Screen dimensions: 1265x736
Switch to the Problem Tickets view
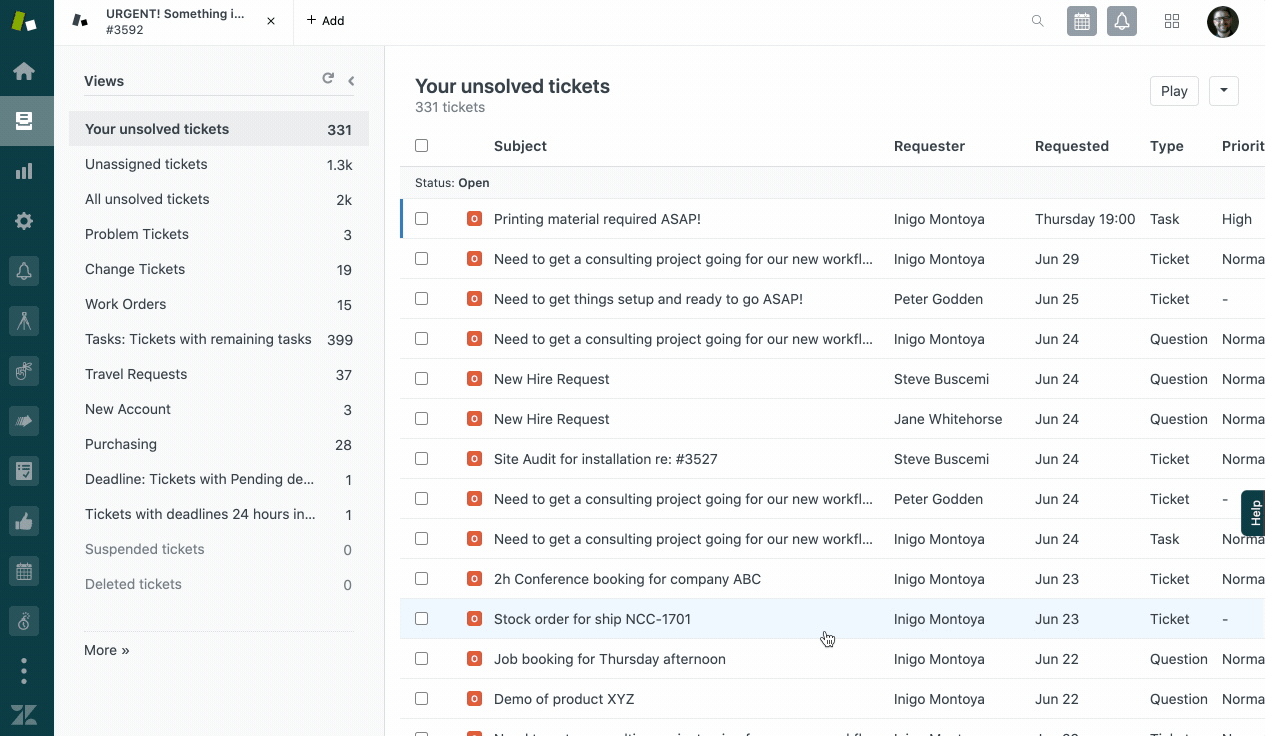click(136, 234)
